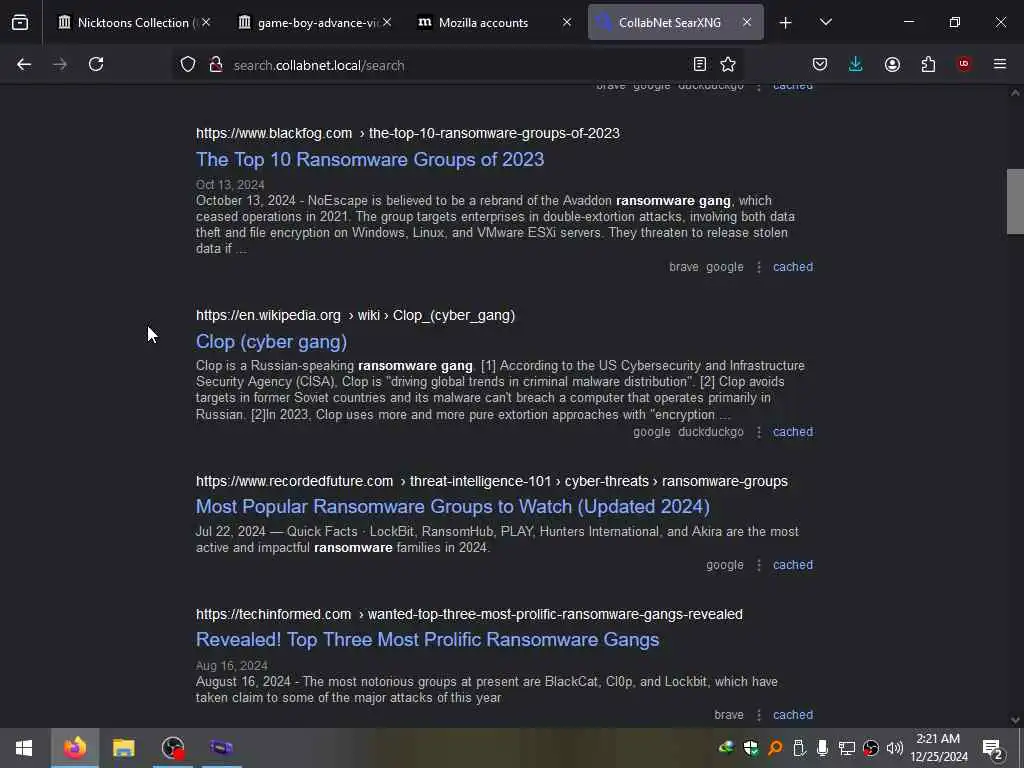Open Clop (cyber gang) Wikipedia result

[x=271, y=342]
